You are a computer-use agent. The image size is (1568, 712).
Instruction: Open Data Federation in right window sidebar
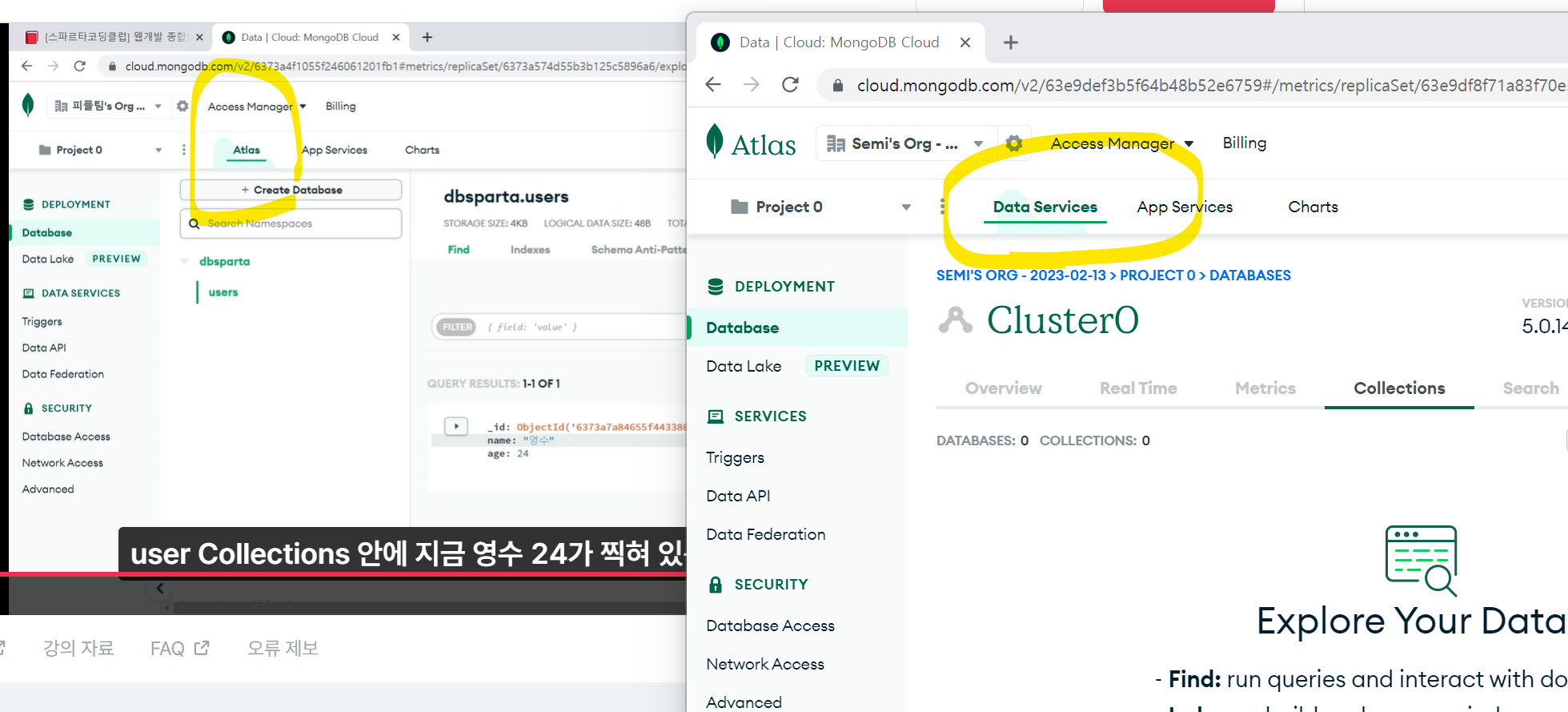click(765, 534)
